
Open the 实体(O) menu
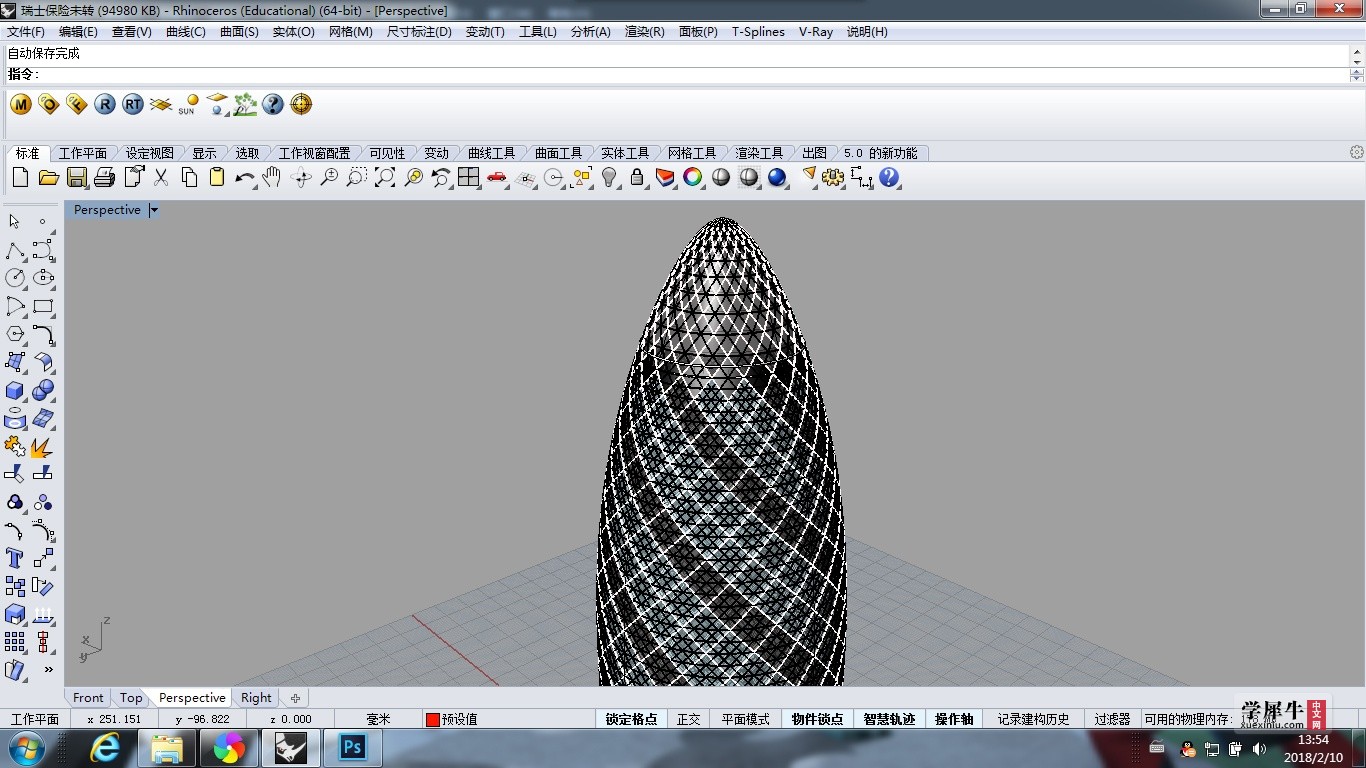tap(293, 32)
